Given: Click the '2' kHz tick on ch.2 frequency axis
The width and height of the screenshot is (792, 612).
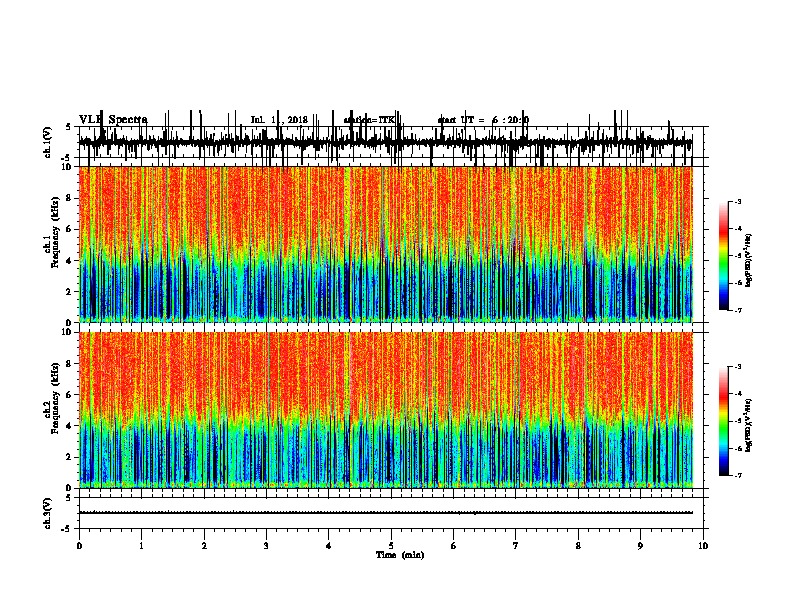Looking at the screenshot, I should [x=70, y=457].
